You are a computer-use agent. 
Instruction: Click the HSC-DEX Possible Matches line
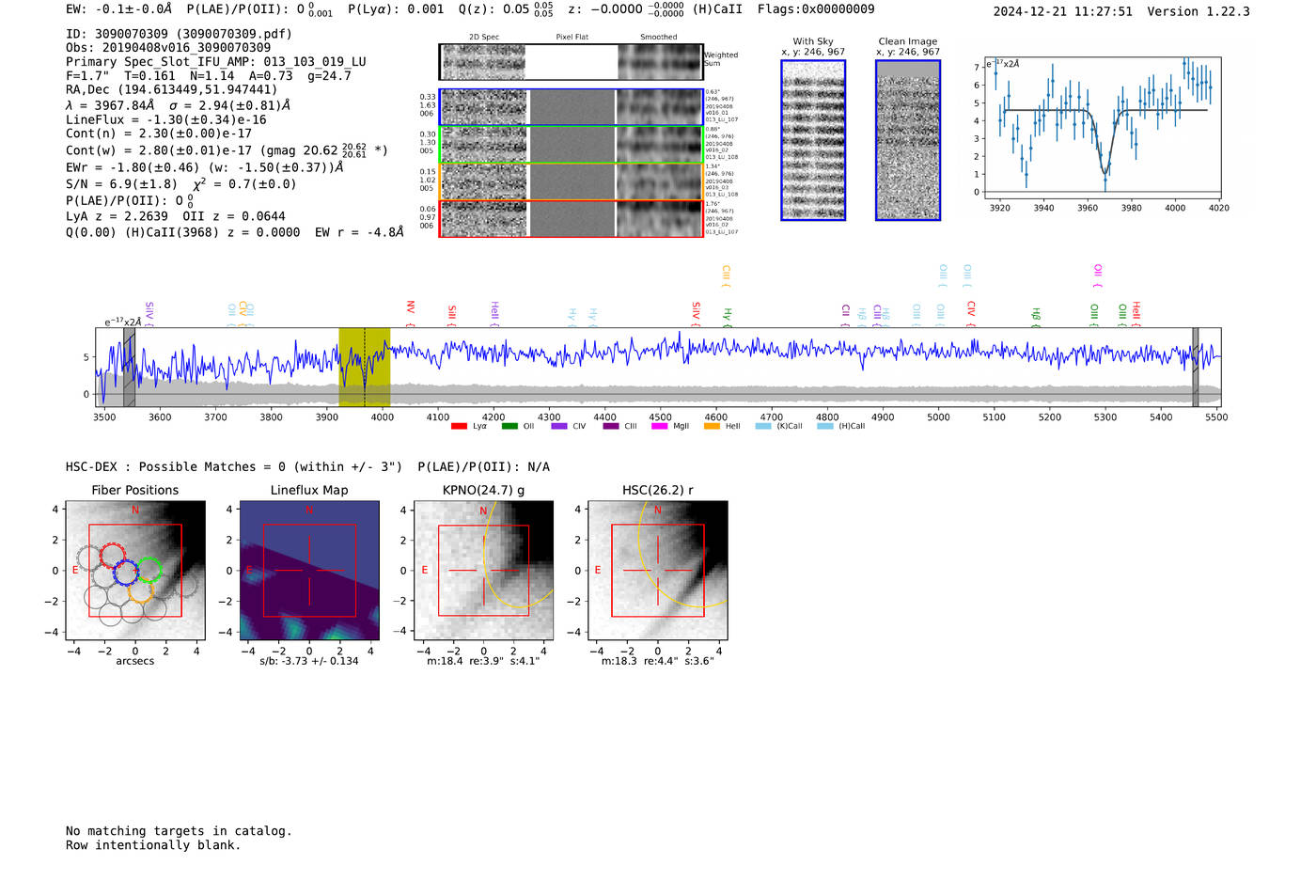coord(307,467)
